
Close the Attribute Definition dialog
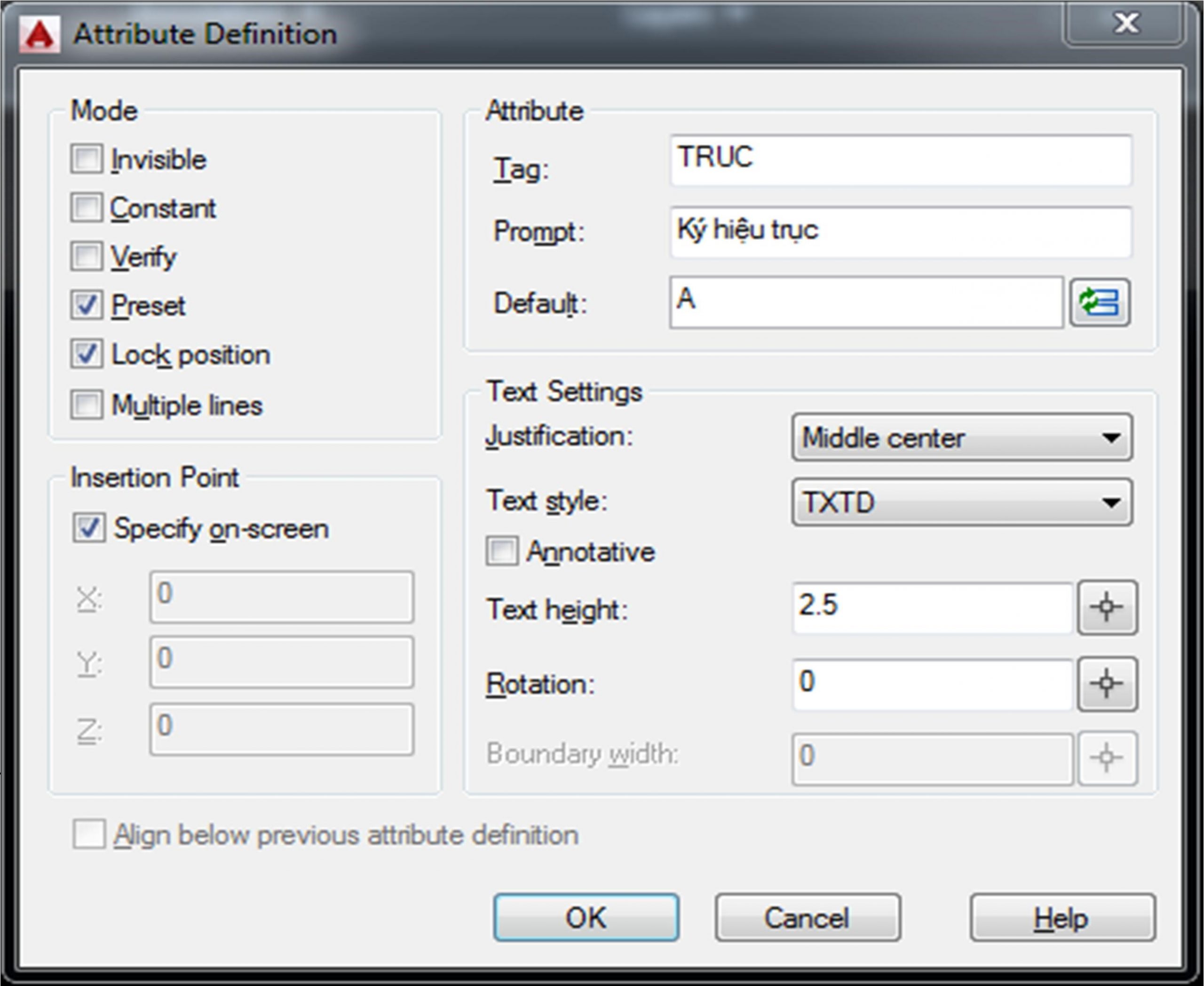(1125, 24)
